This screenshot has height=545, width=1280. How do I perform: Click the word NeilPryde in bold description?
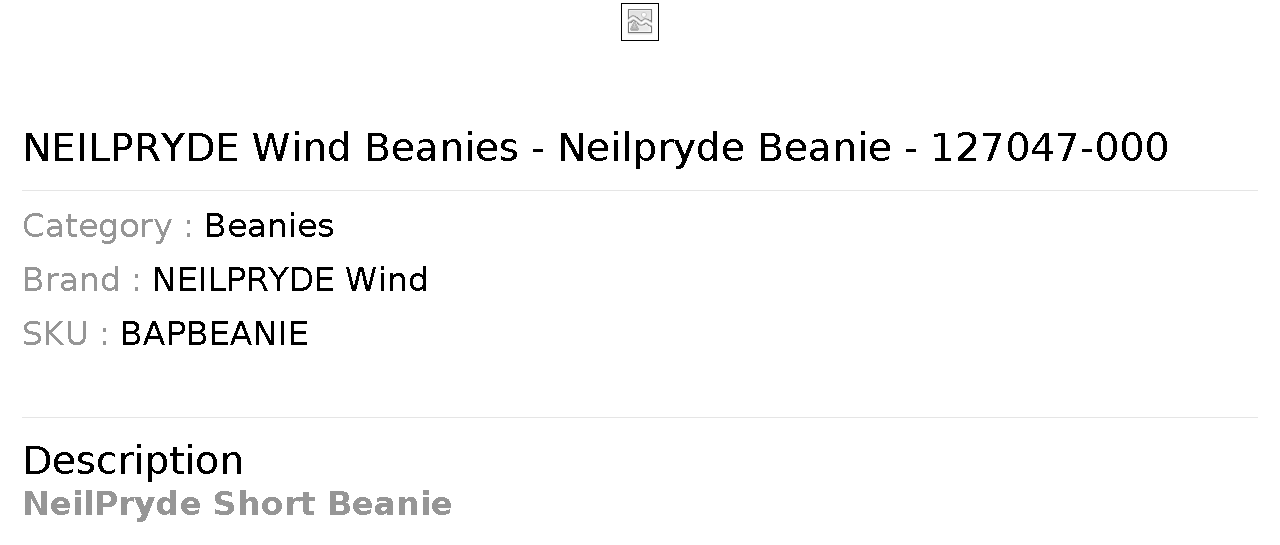coord(112,504)
